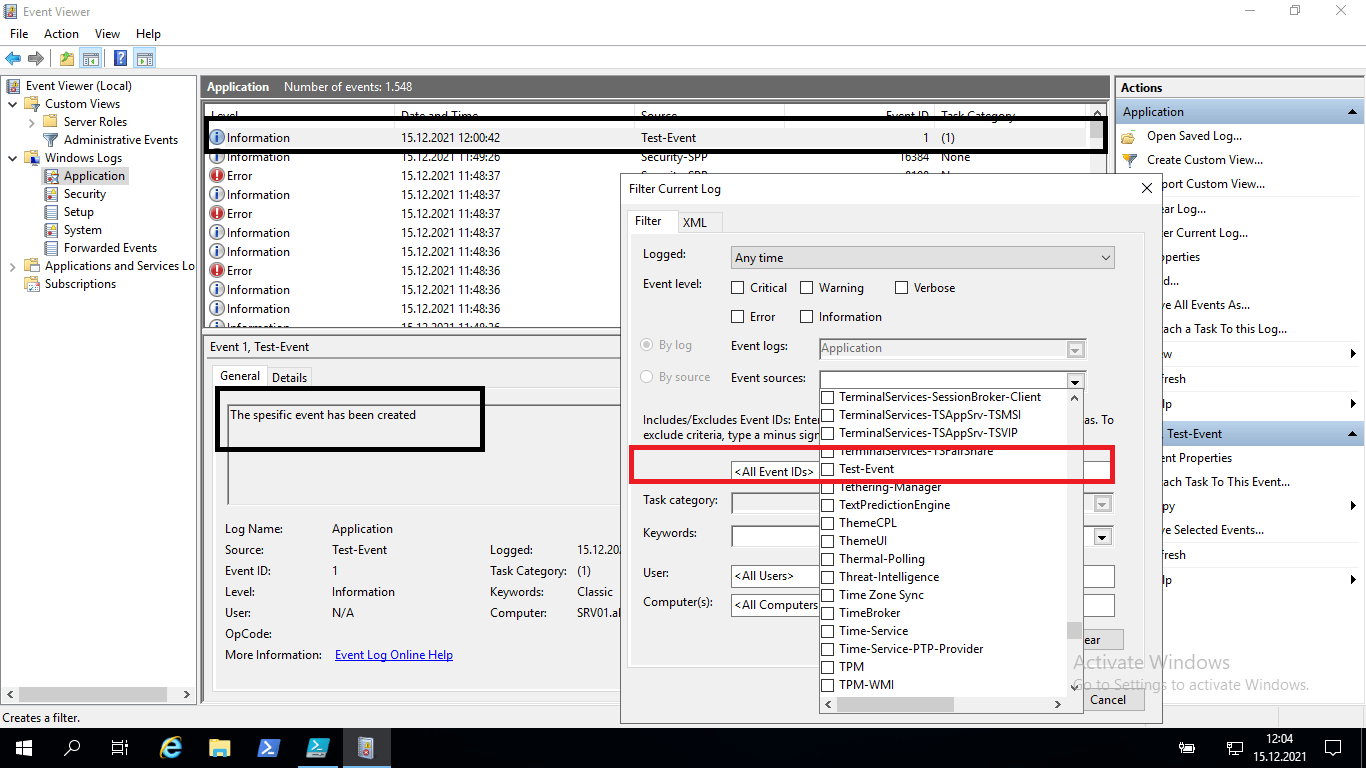The height and width of the screenshot is (768, 1366).
Task: Collapse the Event sources dropdown arrow
Action: (x=1075, y=380)
